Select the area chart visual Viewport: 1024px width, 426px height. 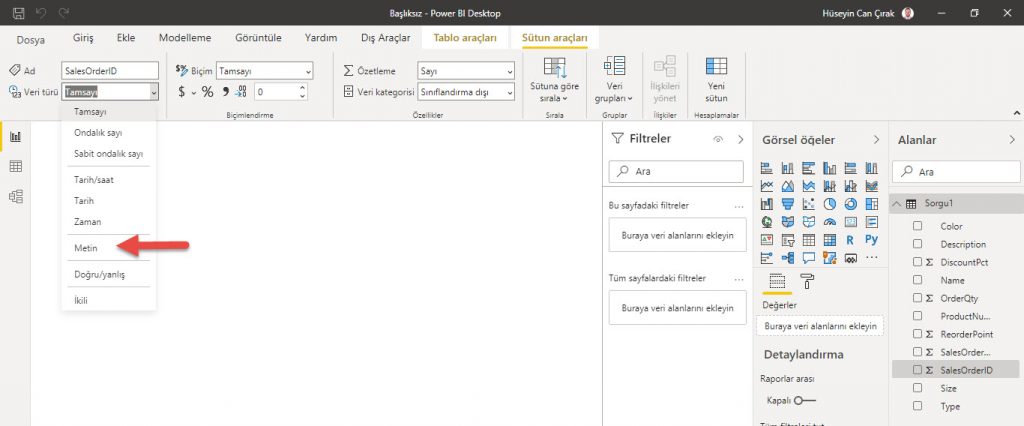click(x=788, y=186)
